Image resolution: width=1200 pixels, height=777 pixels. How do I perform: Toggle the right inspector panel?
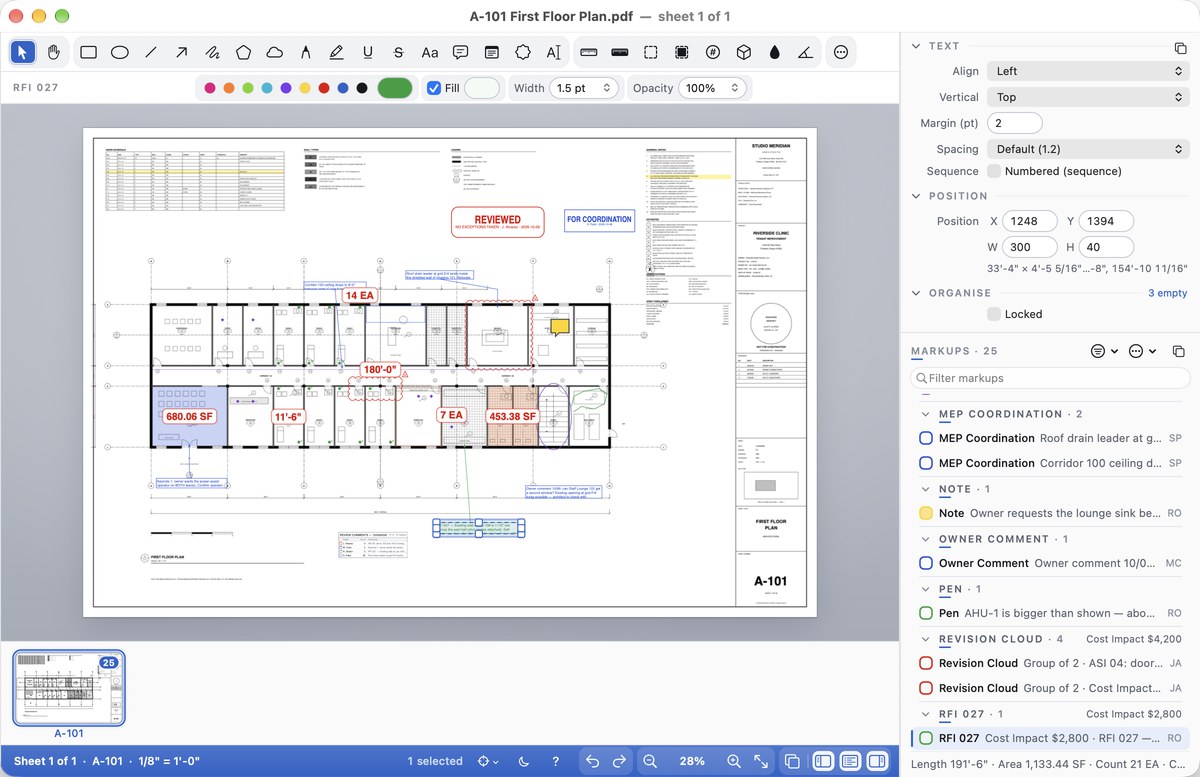877,761
